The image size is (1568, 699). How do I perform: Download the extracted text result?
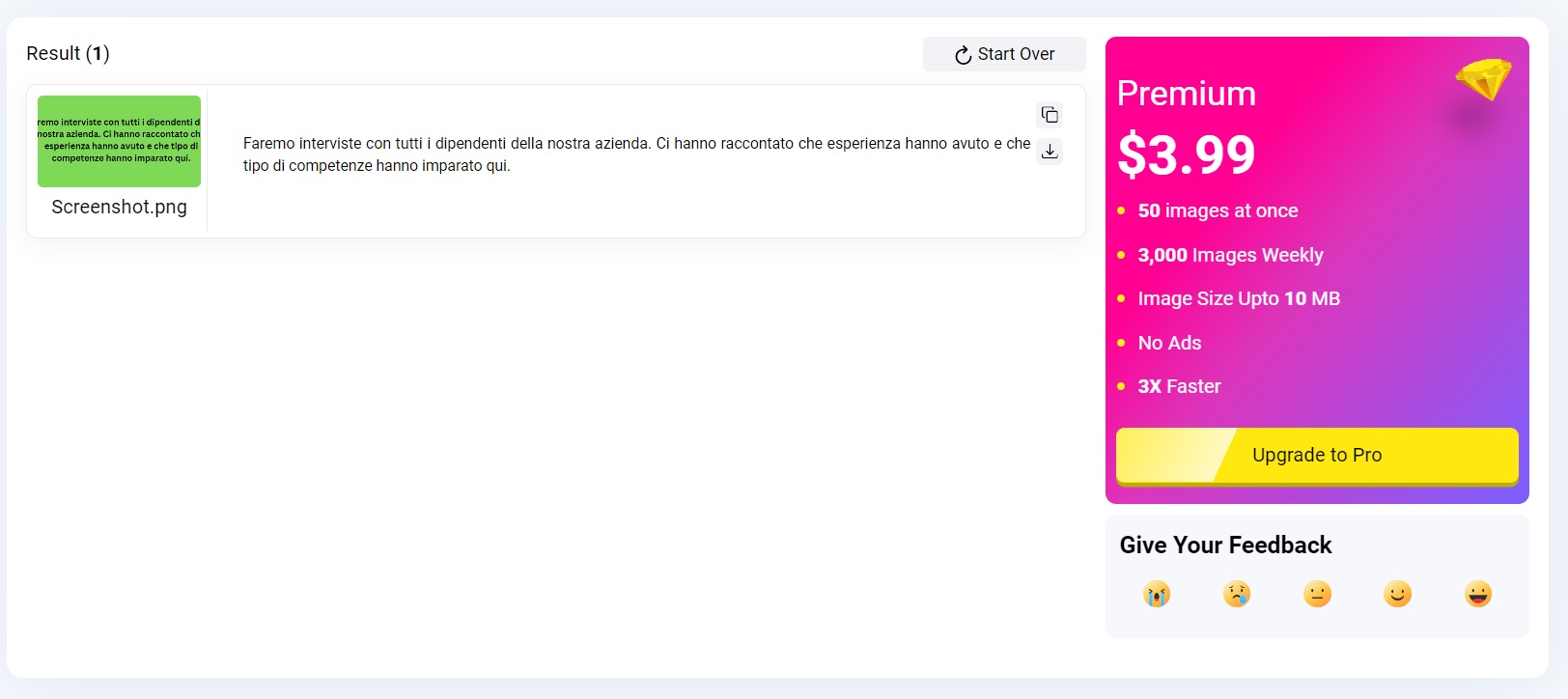1050,152
